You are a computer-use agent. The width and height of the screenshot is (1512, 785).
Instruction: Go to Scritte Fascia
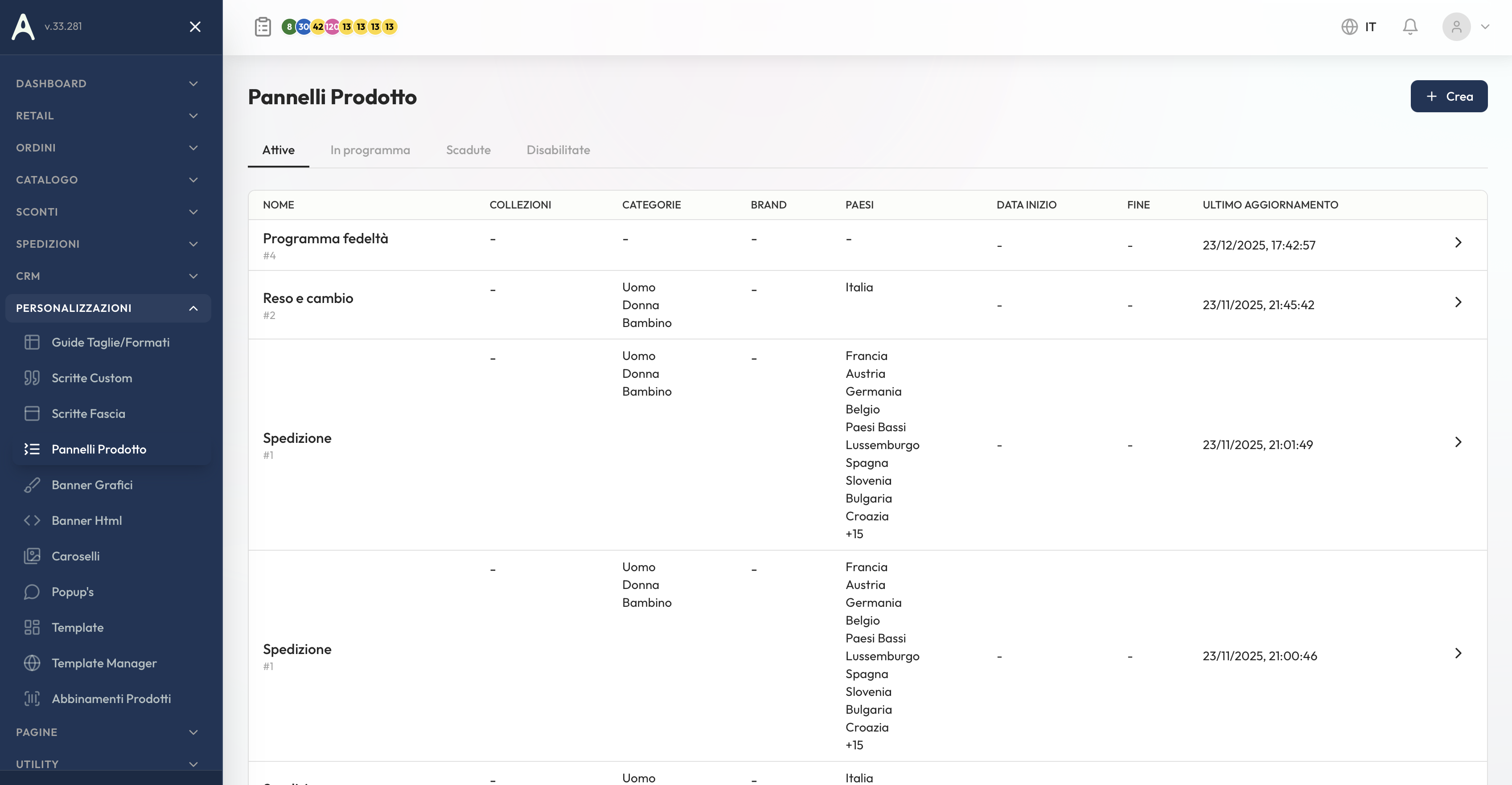point(111,413)
